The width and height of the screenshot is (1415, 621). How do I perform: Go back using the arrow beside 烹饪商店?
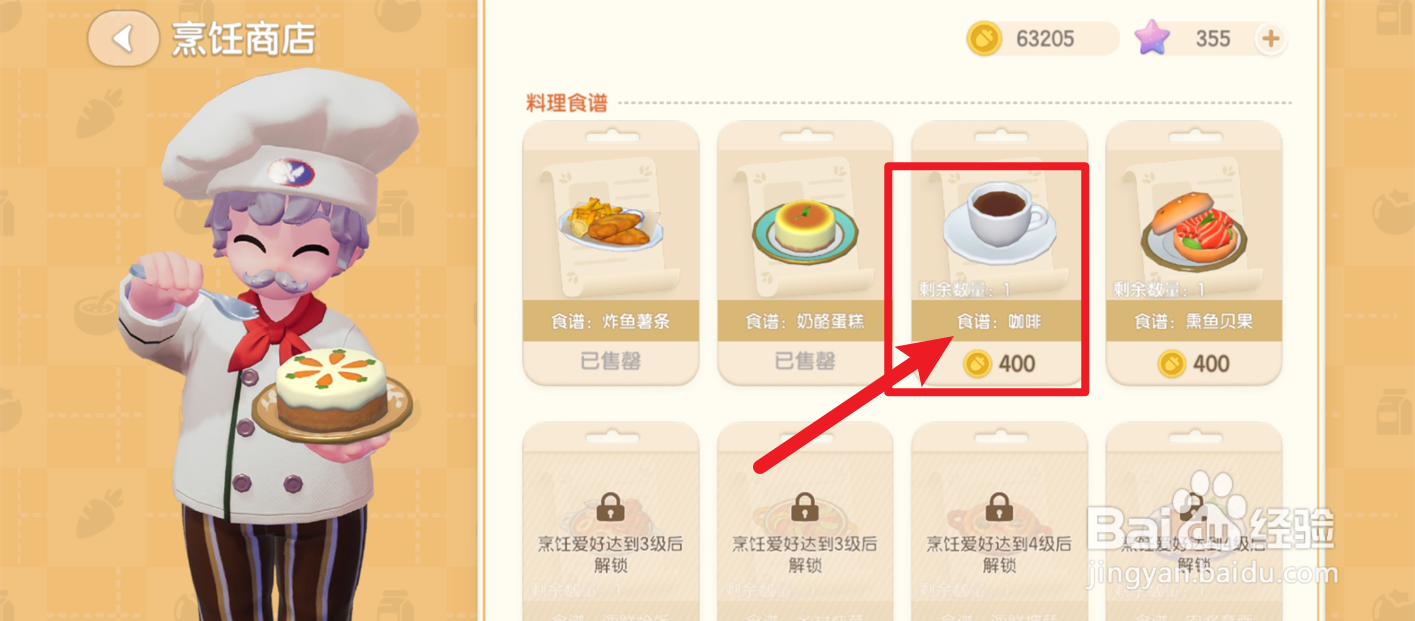[x=122, y=39]
